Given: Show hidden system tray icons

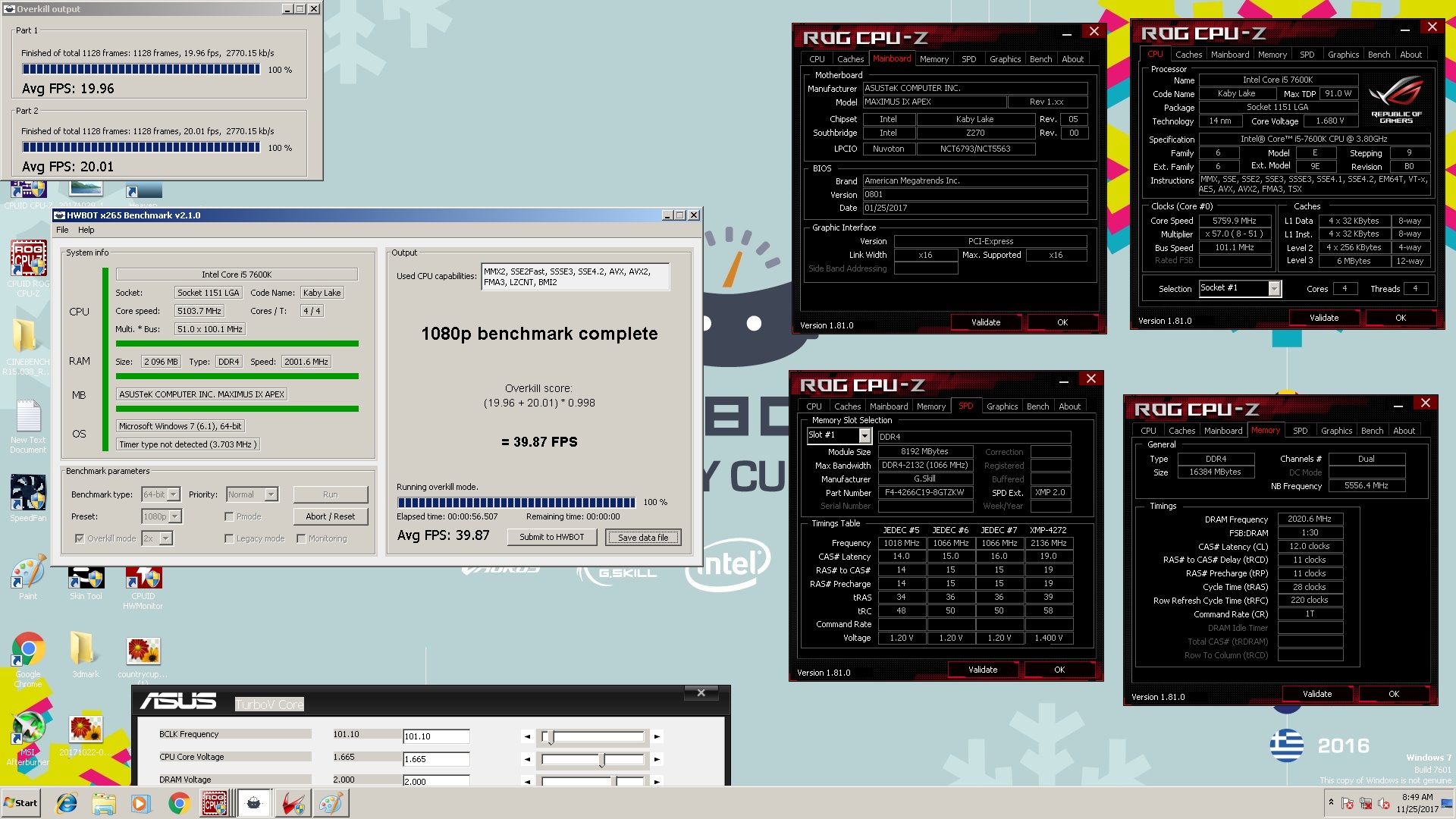Looking at the screenshot, I should pos(1331,802).
